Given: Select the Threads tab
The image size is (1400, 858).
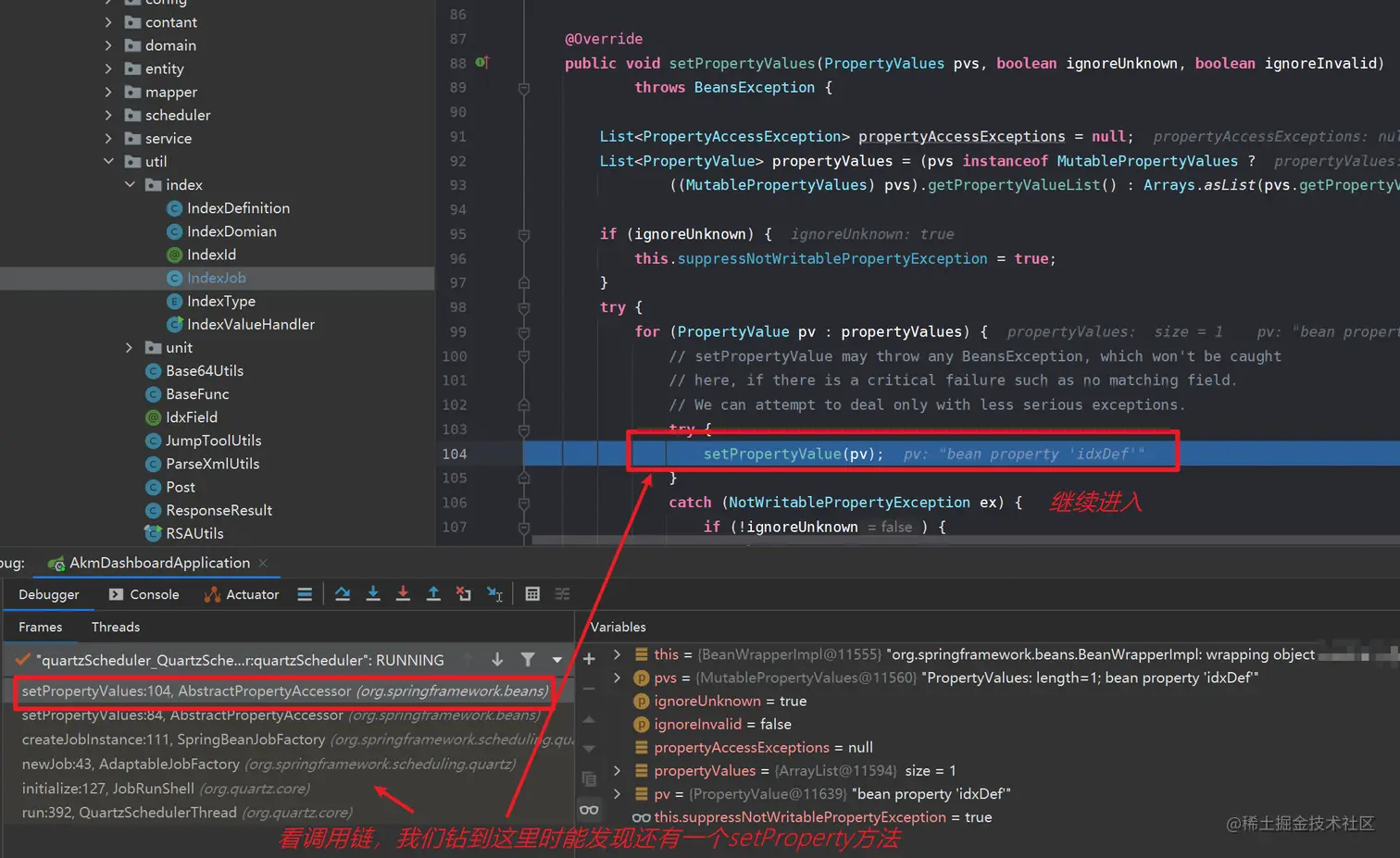Looking at the screenshot, I should pyautogui.click(x=116, y=627).
